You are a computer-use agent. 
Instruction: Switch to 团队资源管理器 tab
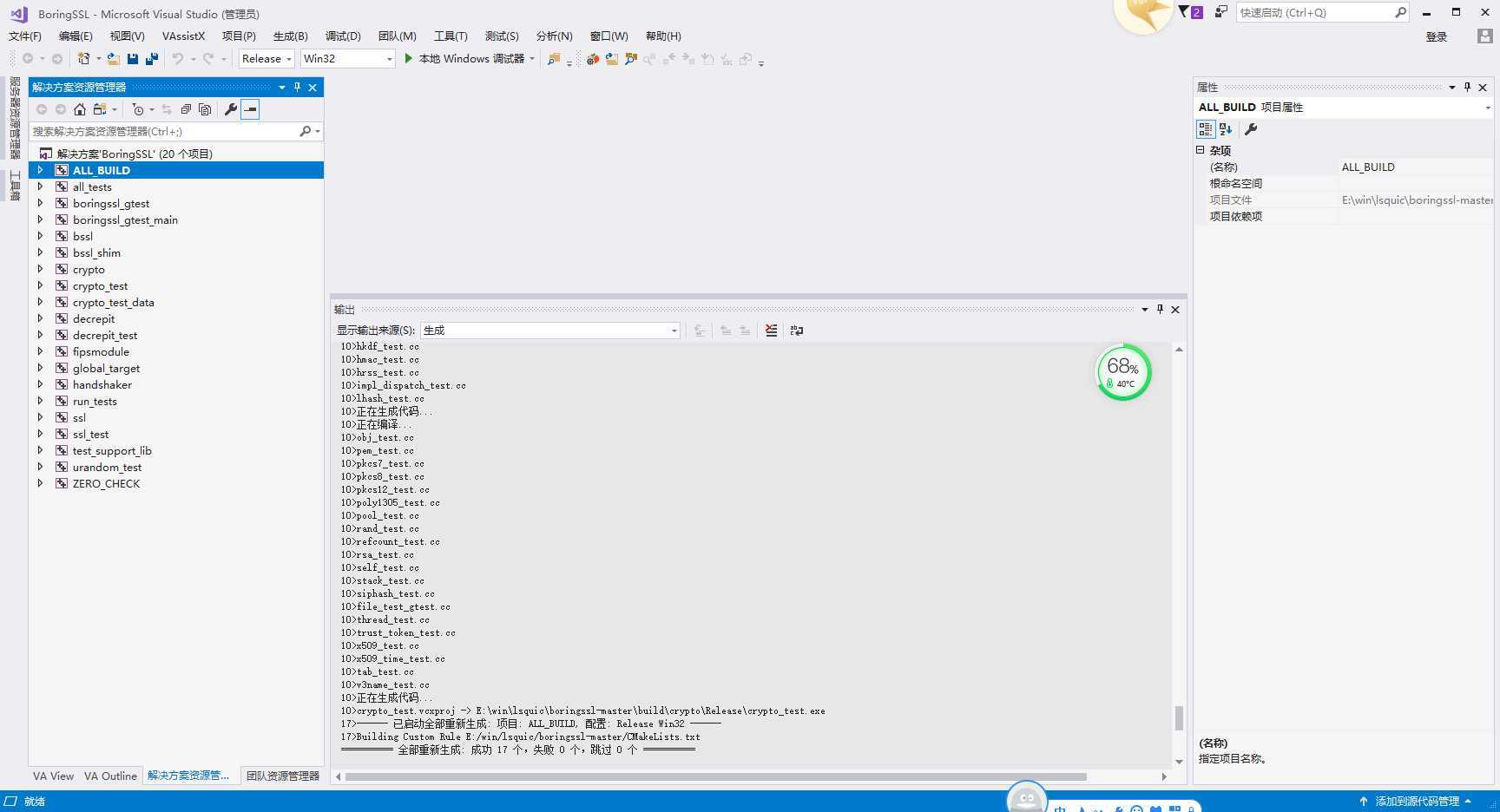coord(283,776)
